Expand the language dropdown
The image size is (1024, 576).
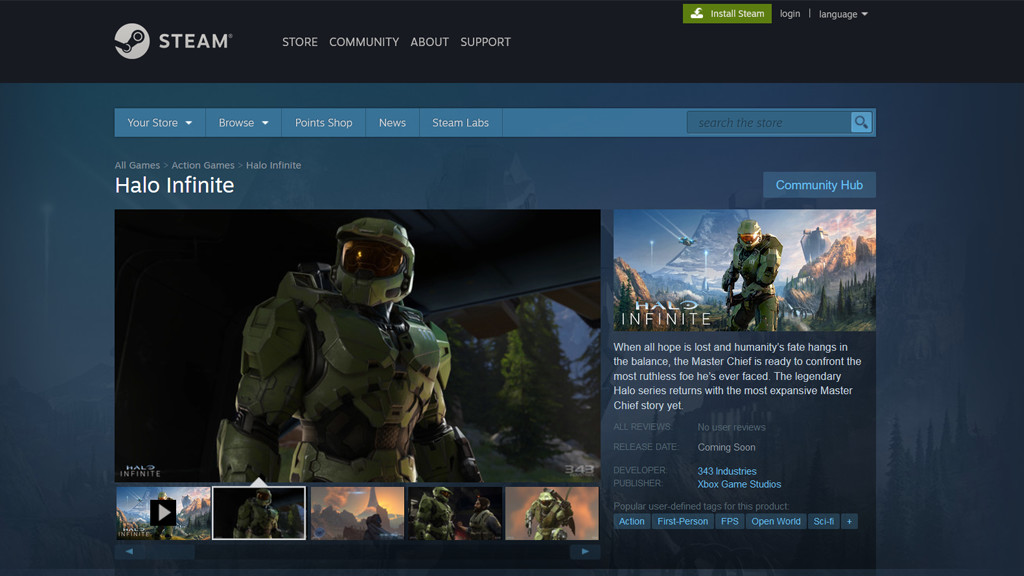843,14
